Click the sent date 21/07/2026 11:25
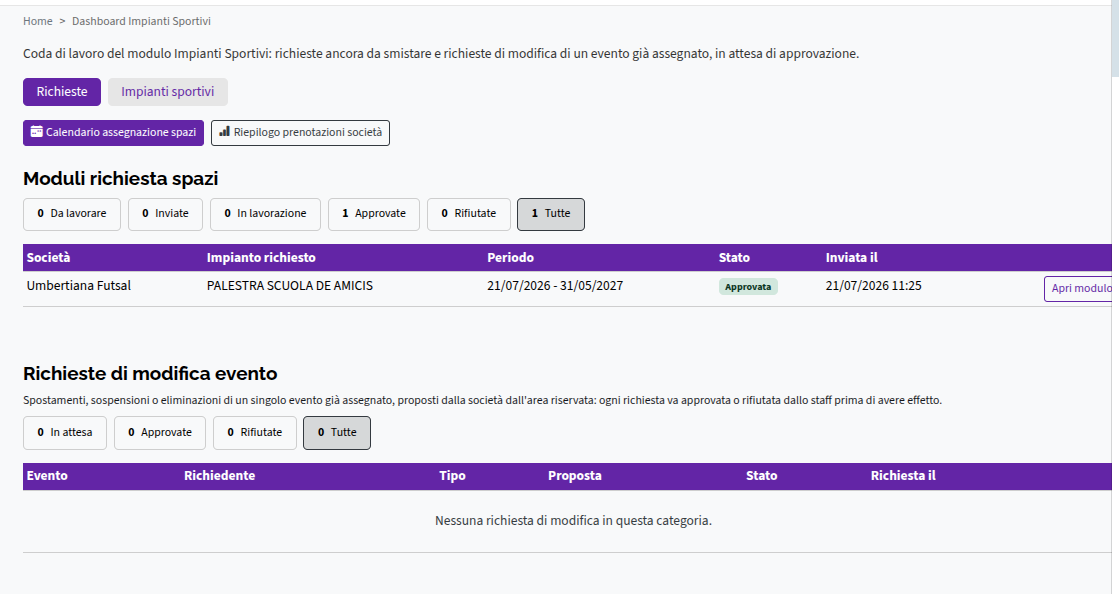Image resolution: width=1119 pixels, height=594 pixels. pyautogui.click(x=874, y=286)
